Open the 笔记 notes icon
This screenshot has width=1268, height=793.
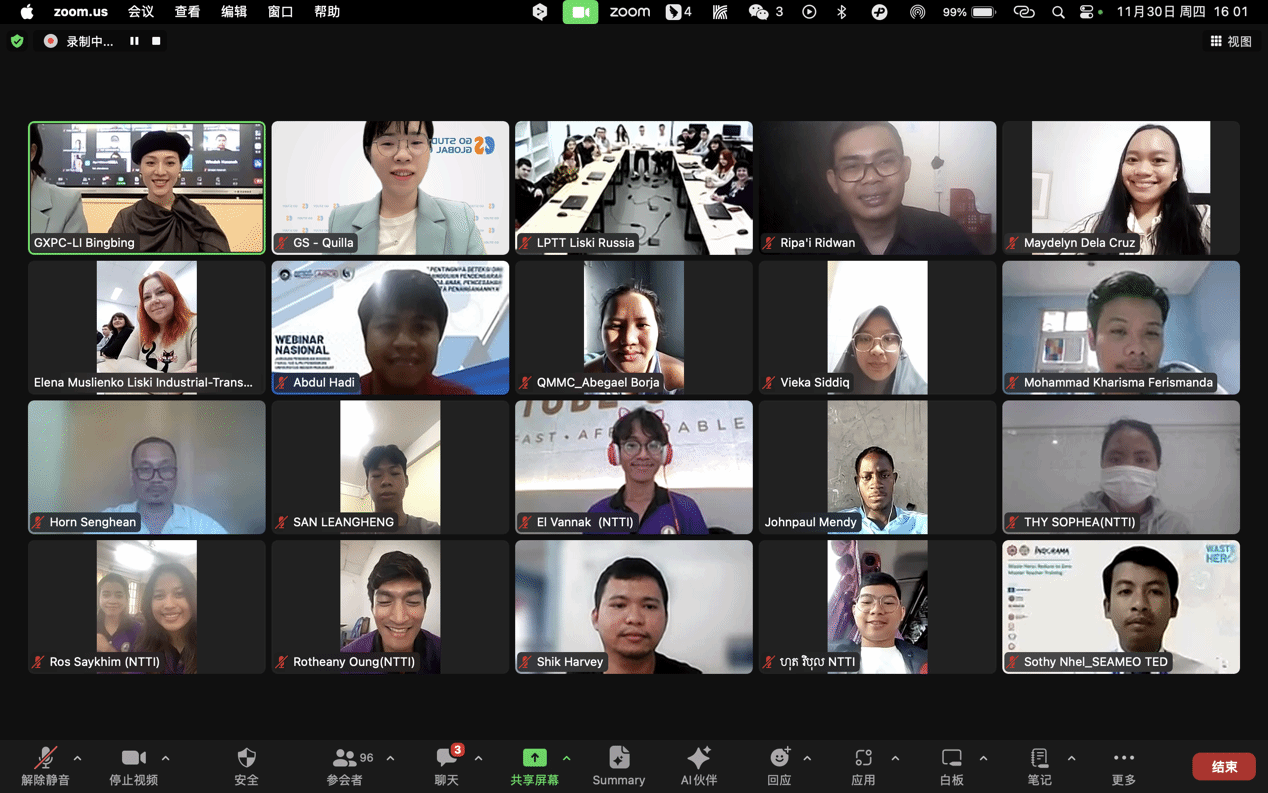tap(1039, 765)
